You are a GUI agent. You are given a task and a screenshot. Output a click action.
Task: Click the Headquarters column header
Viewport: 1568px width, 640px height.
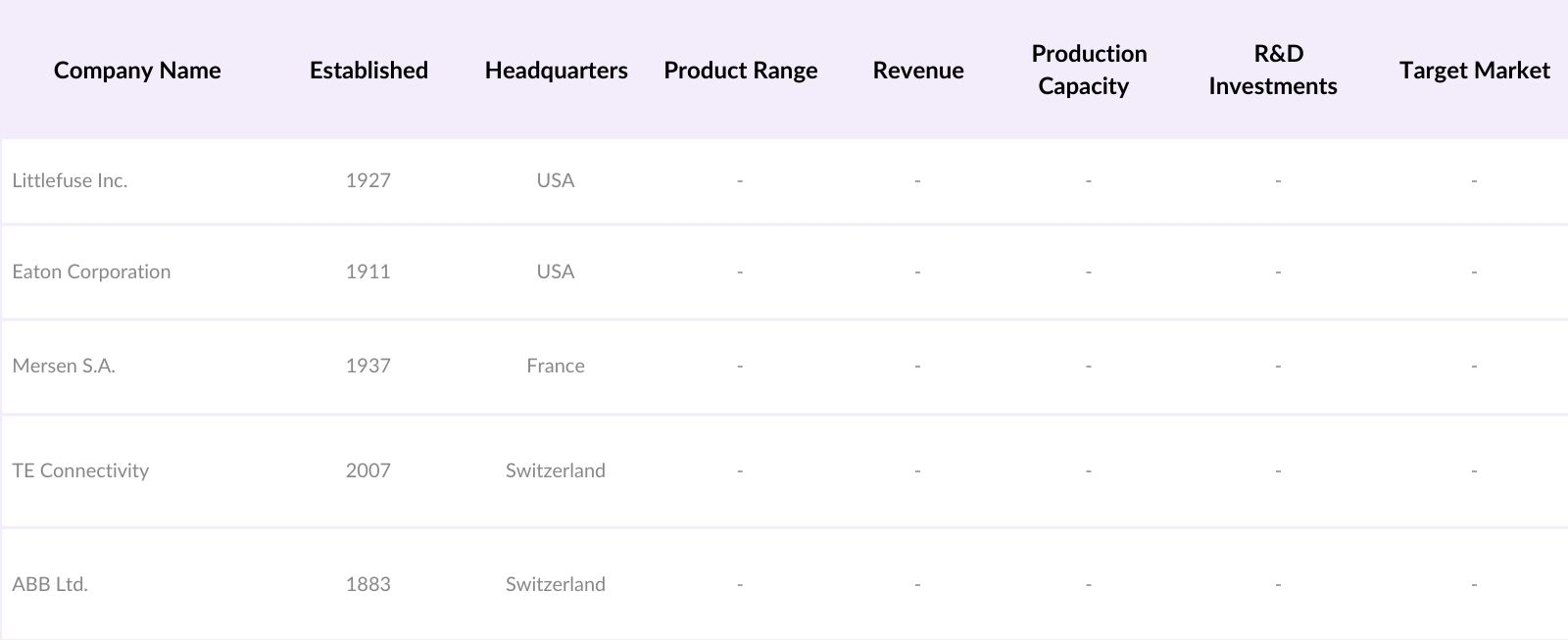[556, 71]
